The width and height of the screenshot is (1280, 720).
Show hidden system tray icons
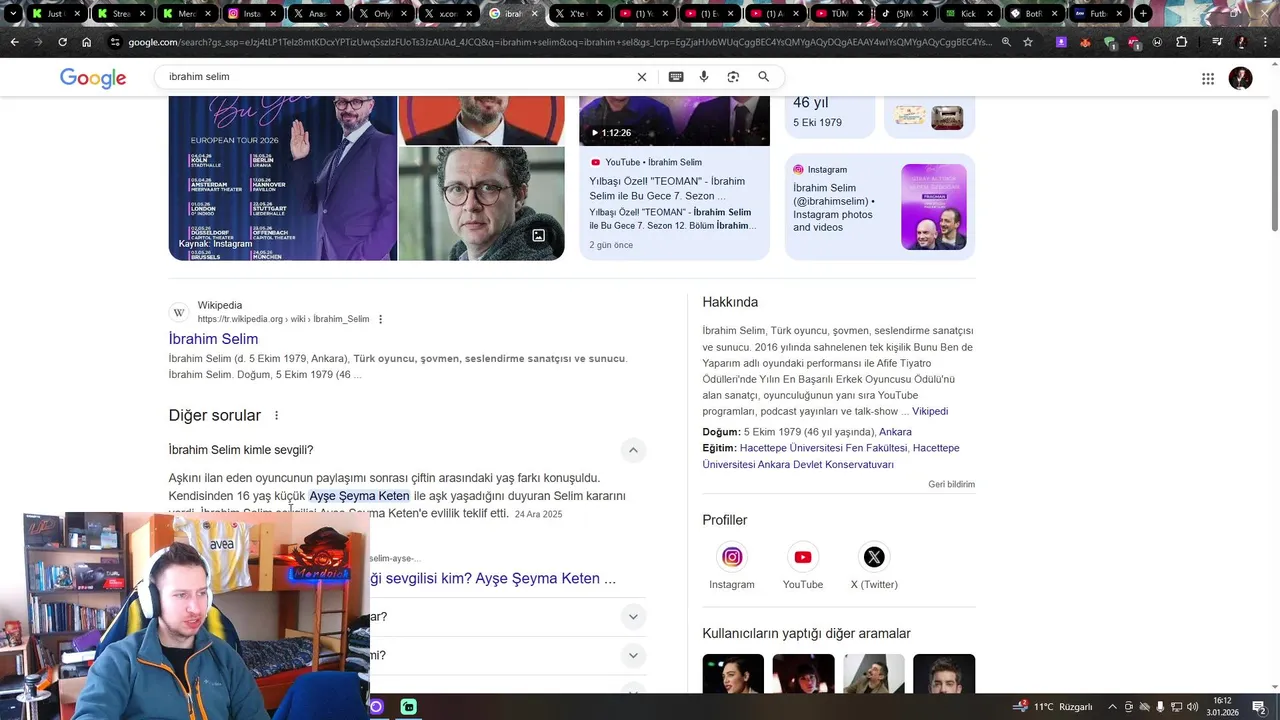1113,707
